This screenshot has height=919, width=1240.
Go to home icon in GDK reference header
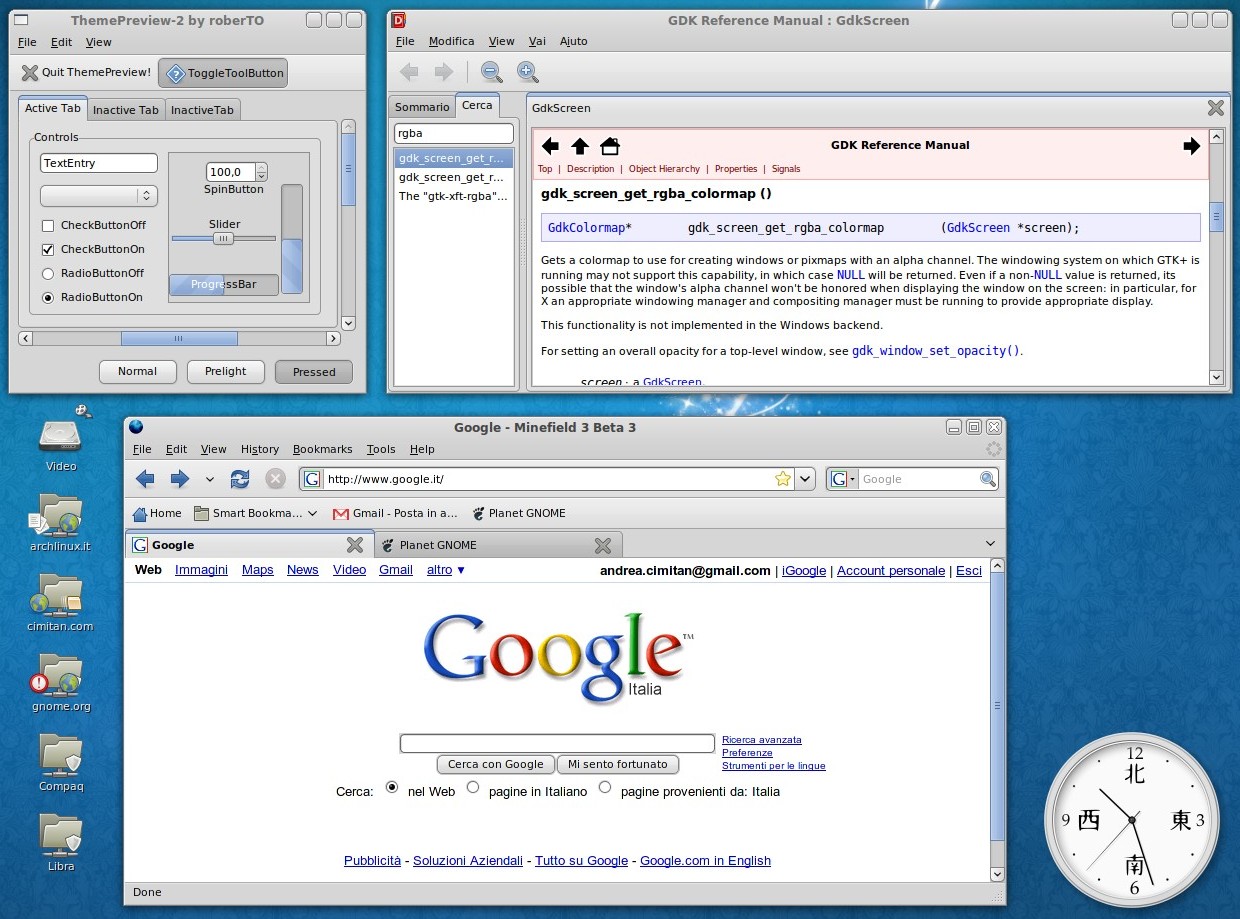tap(610, 146)
